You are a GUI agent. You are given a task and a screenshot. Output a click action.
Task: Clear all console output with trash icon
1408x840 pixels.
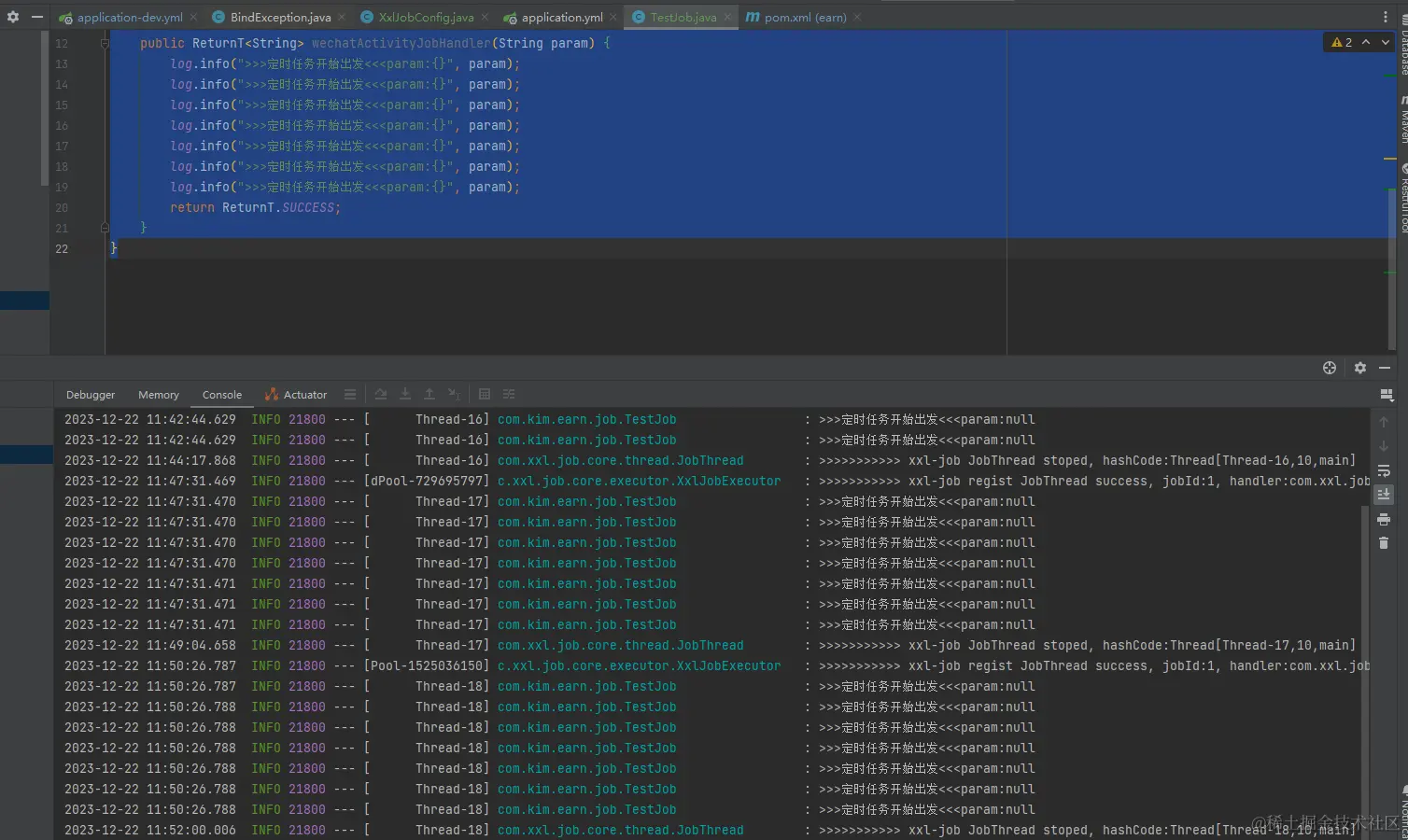[1384, 543]
